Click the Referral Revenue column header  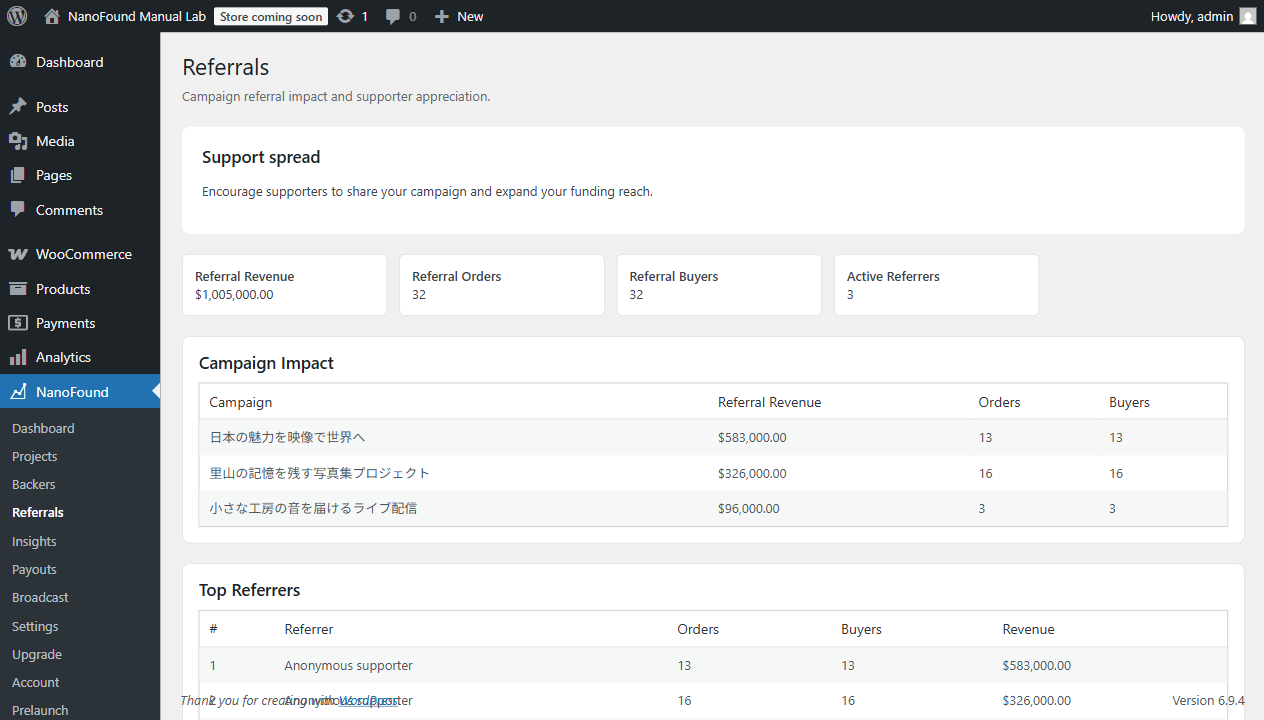pos(769,402)
